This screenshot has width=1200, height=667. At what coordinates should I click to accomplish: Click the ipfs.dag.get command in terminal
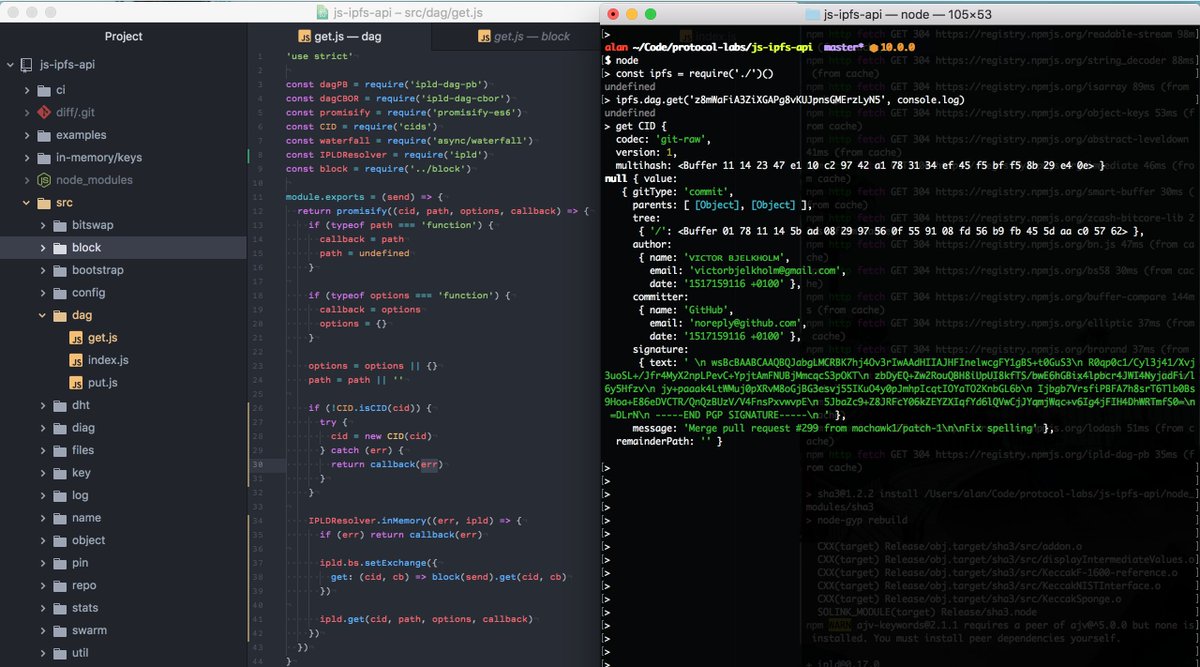pyautogui.click(x=789, y=100)
